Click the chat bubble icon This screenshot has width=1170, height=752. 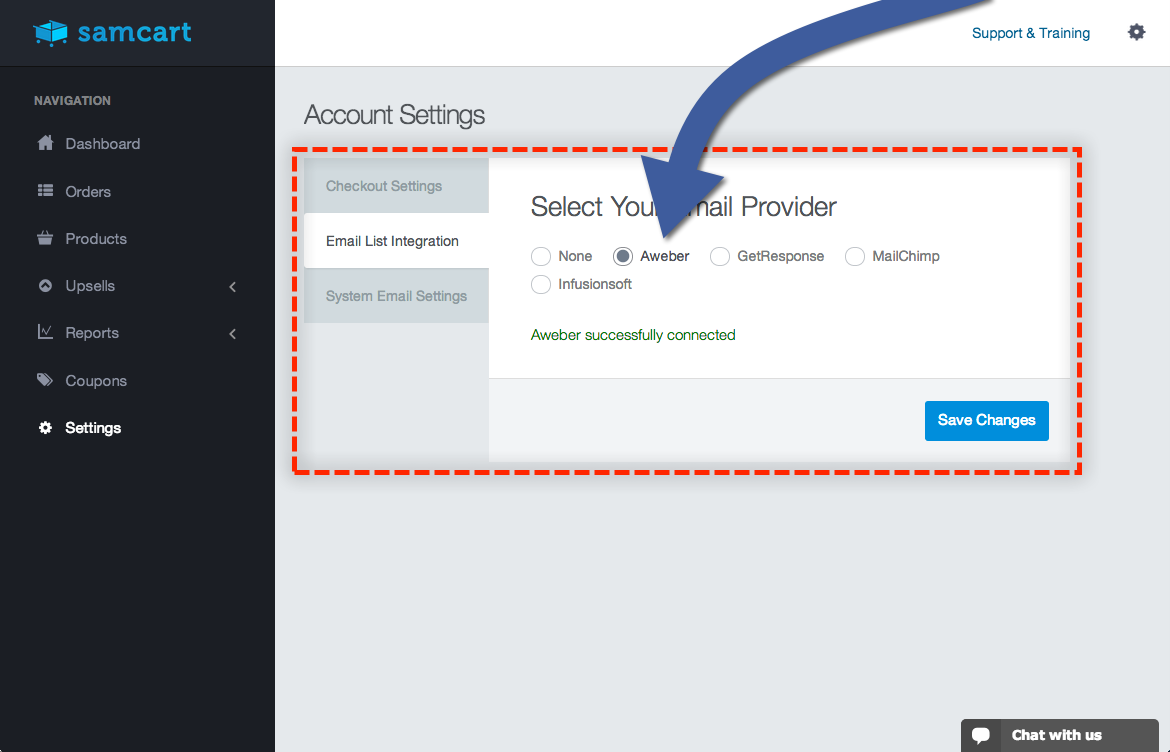coord(980,735)
